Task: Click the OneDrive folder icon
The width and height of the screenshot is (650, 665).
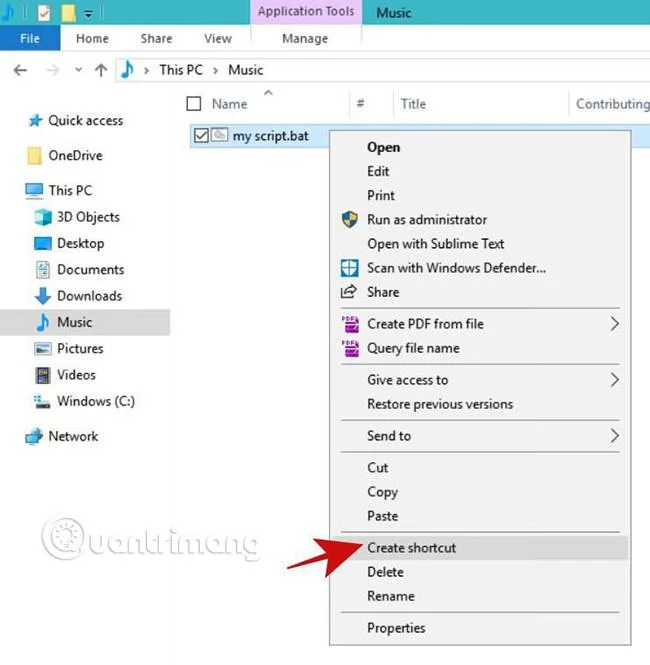Action: point(34,156)
